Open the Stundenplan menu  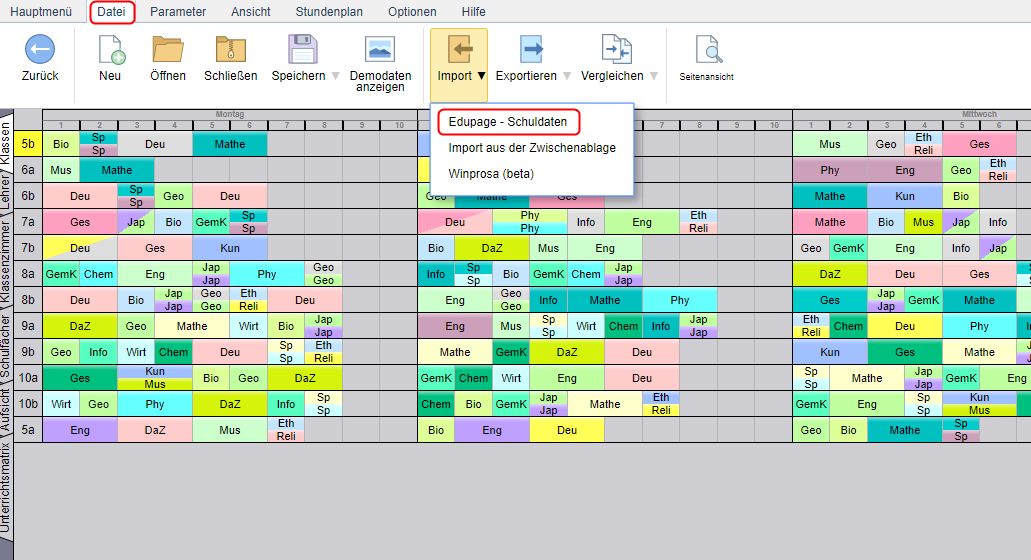tap(329, 12)
